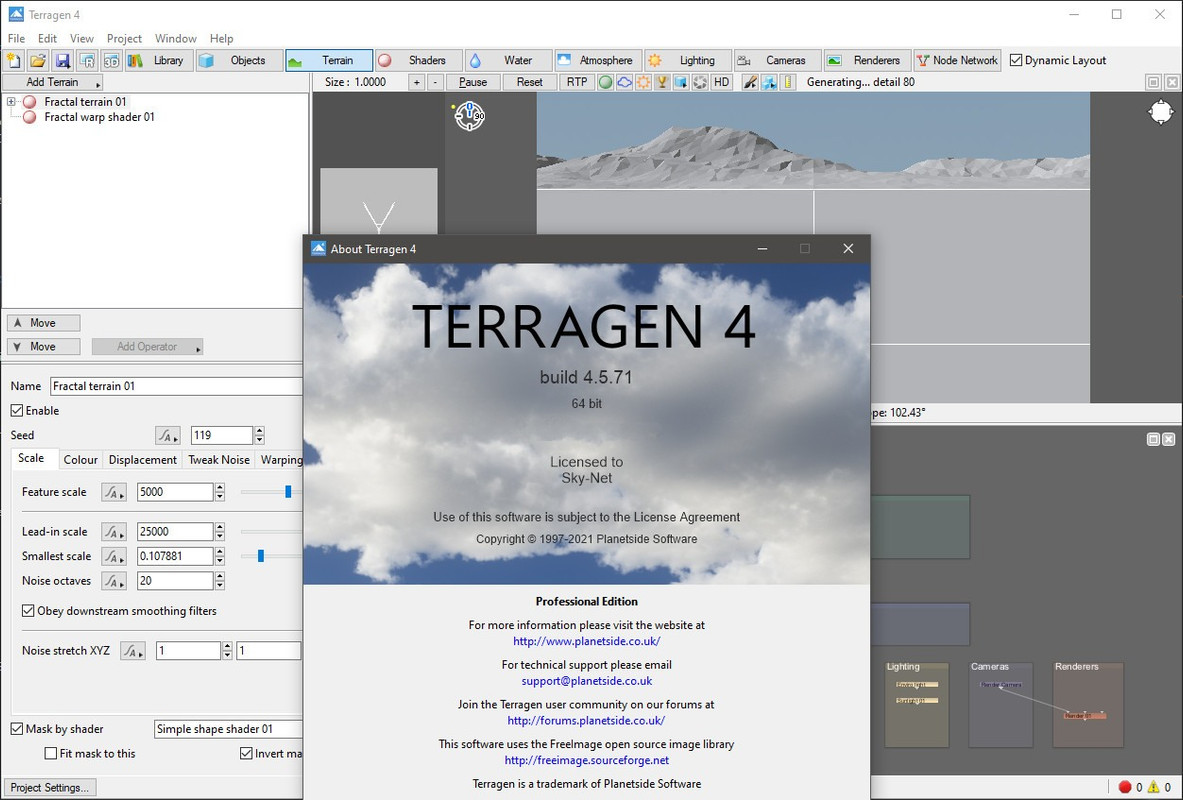1183x800 pixels.
Task: Open Noise octaves animation button menu
Action: [114, 581]
